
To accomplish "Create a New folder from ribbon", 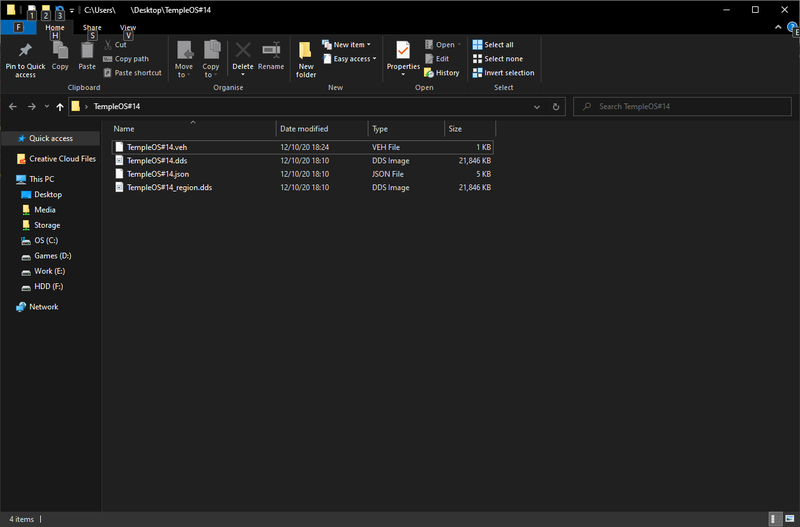I will coord(306,56).
